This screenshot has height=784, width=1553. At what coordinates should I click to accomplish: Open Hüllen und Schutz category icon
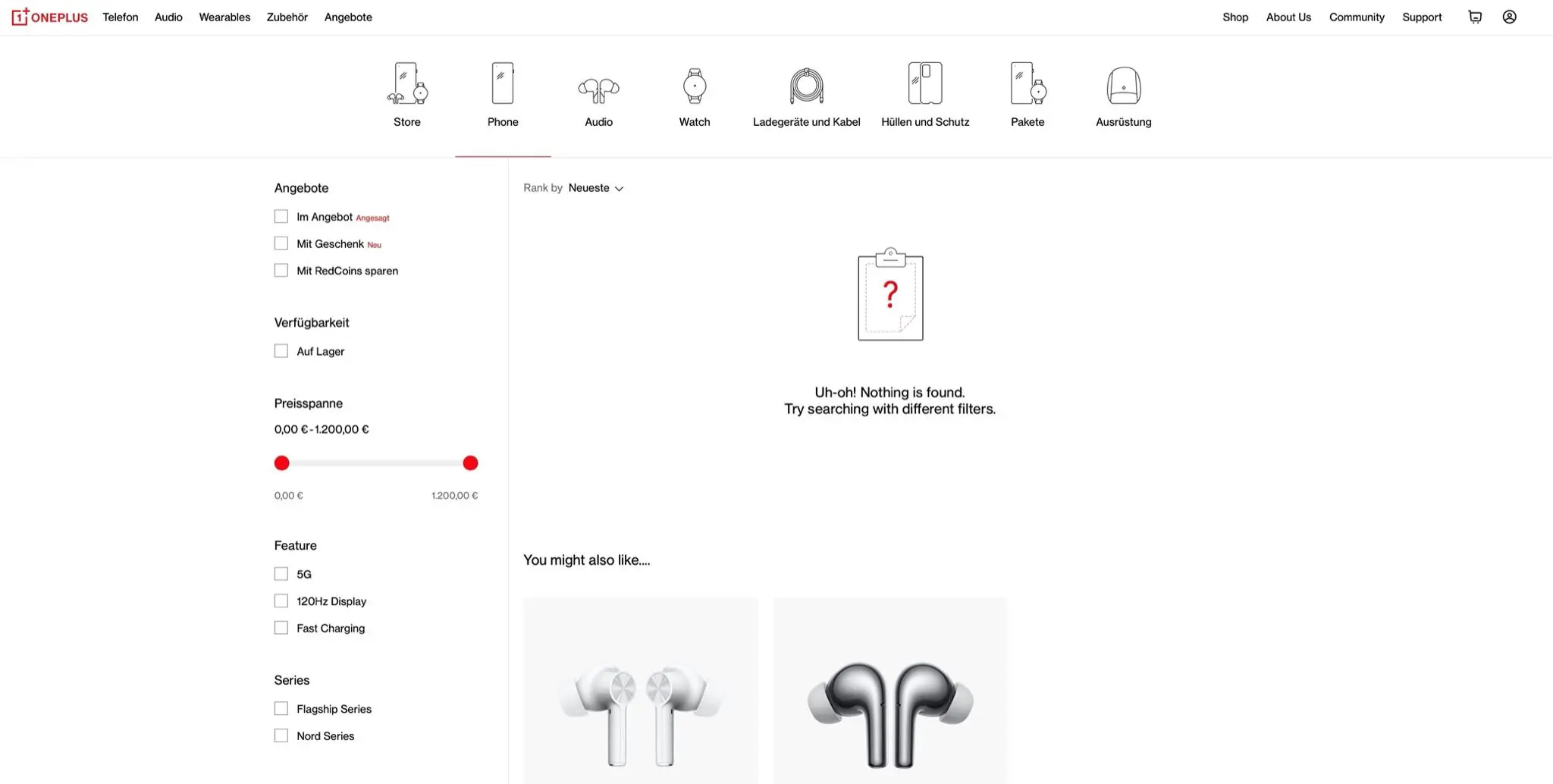coord(925,83)
